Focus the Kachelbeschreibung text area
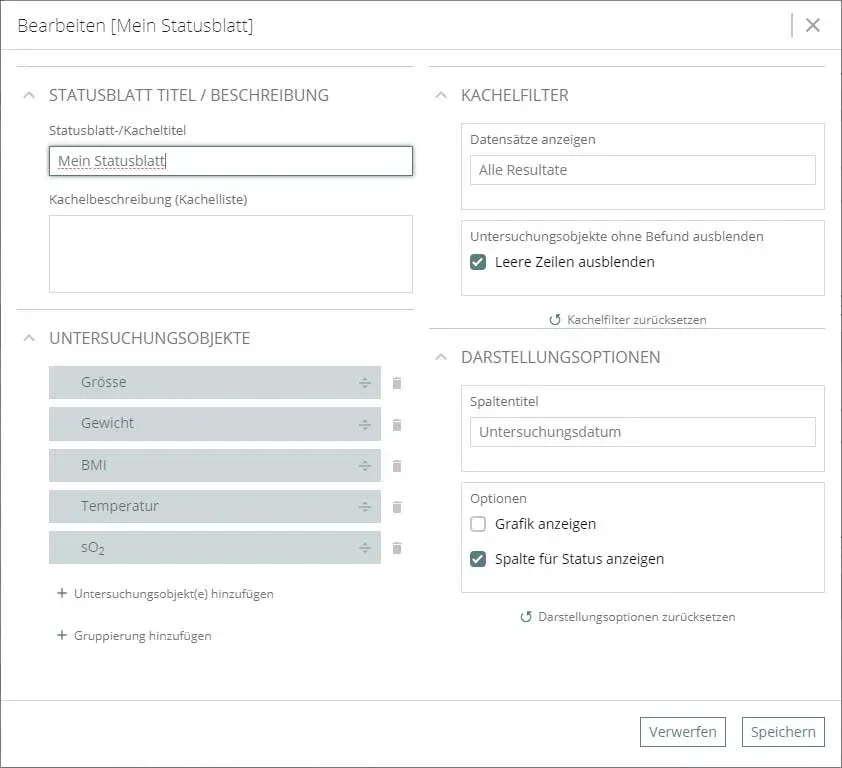842x768 pixels. 231,254
